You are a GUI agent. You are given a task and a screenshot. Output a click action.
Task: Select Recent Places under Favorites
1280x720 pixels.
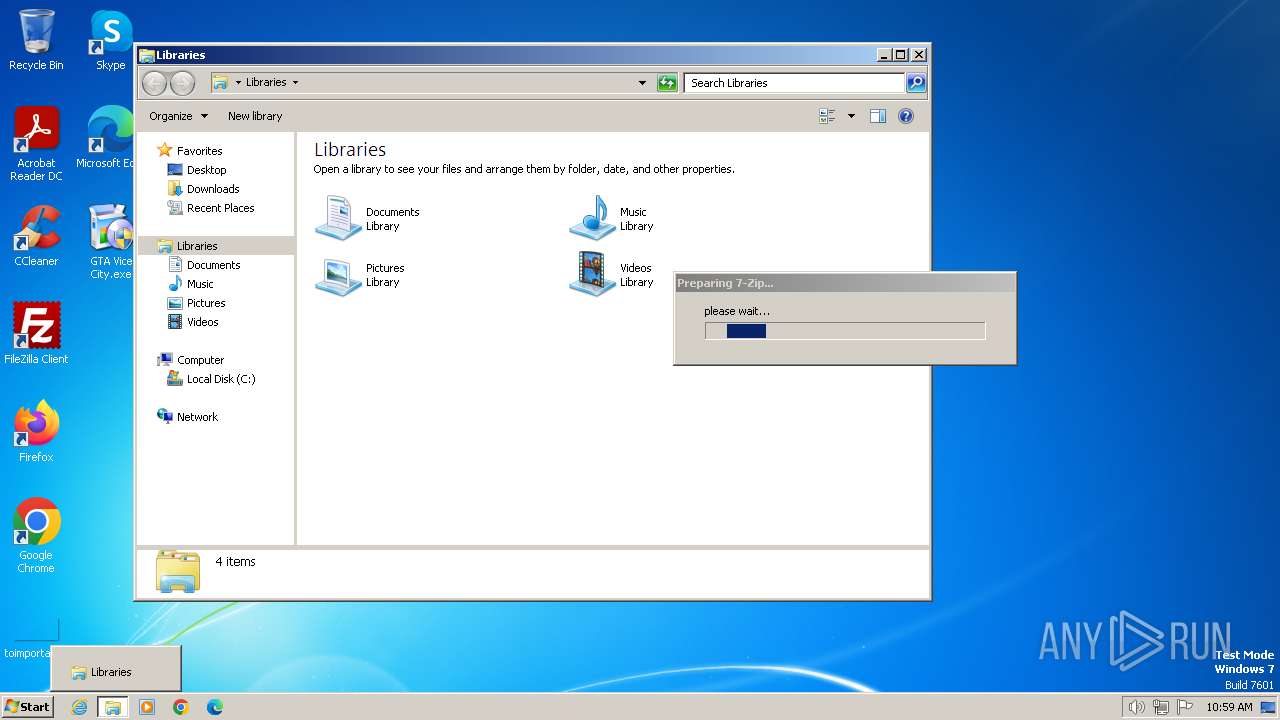click(x=220, y=208)
